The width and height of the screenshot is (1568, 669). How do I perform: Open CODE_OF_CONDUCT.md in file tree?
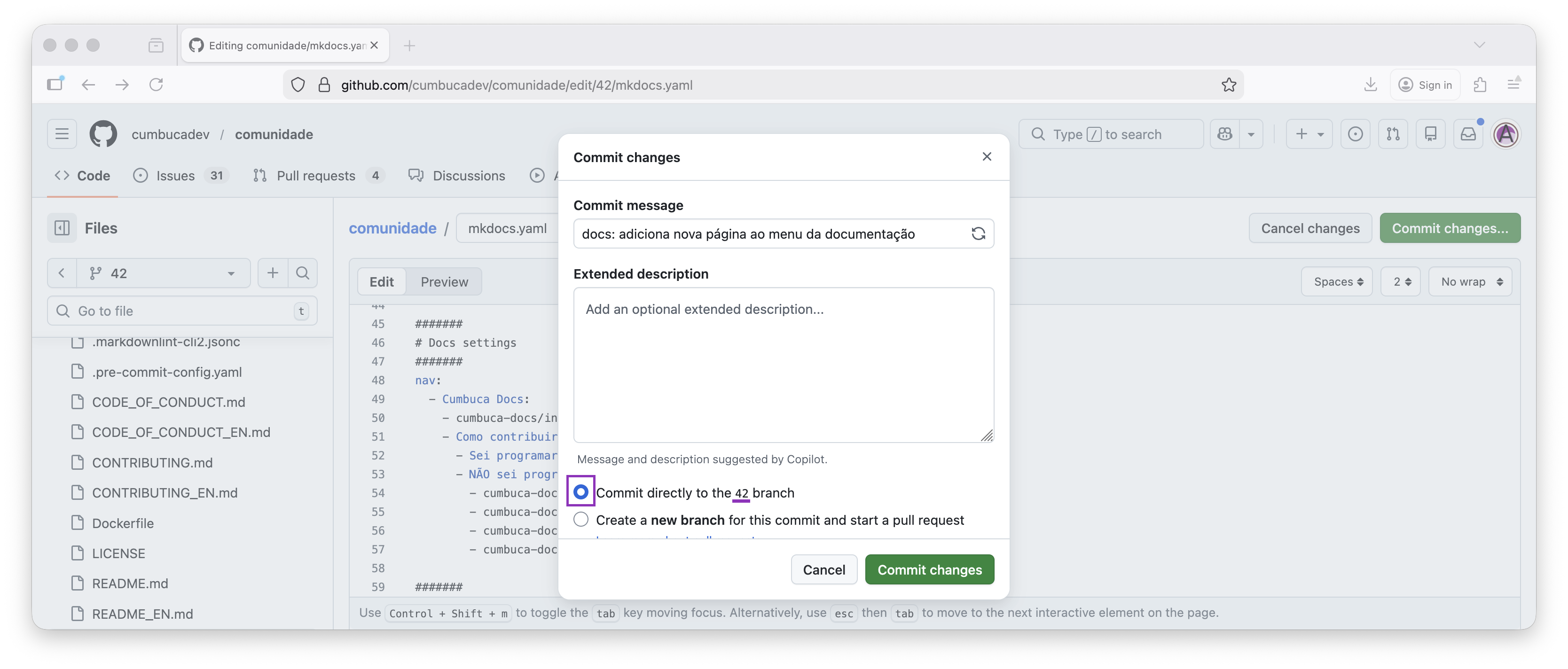click(x=168, y=402)
